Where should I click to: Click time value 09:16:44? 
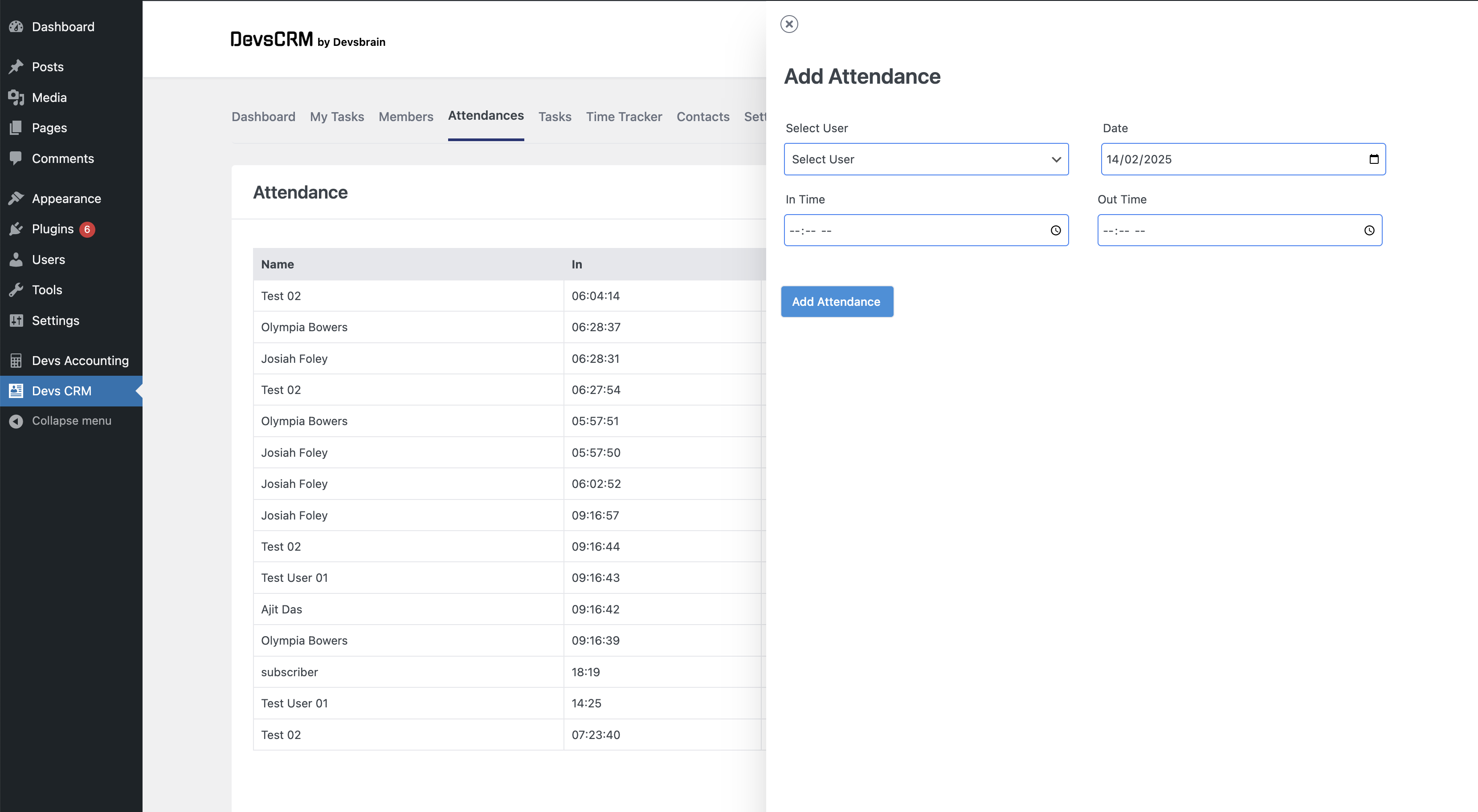(596, 547)
